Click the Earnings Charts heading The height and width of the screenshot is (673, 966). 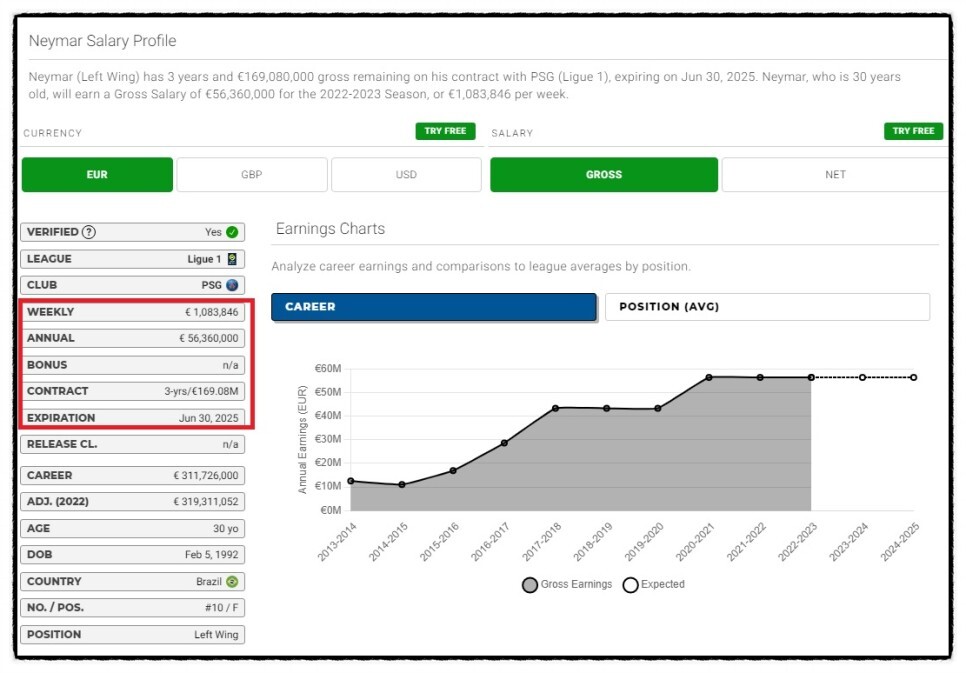[x=330, y=229]
